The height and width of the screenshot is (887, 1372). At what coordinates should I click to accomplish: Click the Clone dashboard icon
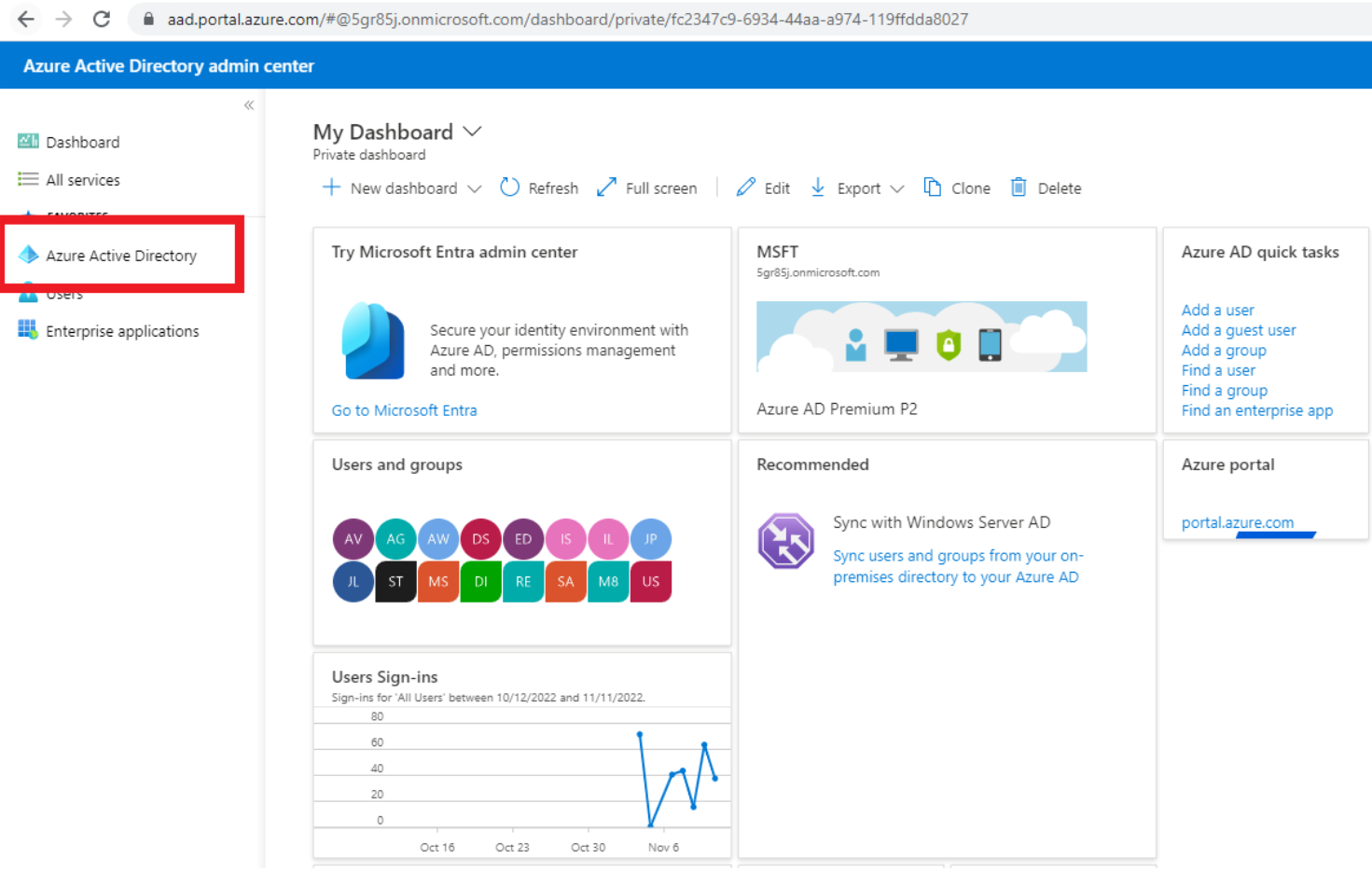coord(932,187)
